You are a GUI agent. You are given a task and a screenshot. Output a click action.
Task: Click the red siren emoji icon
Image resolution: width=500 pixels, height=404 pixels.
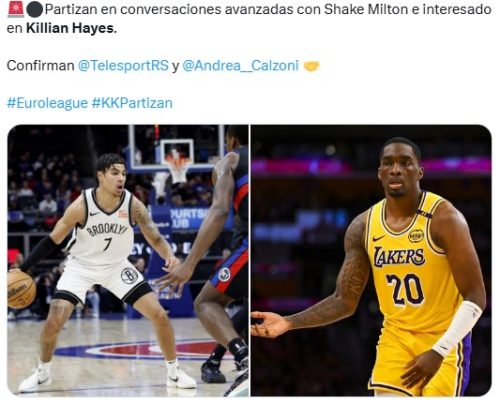pos(15,9)
